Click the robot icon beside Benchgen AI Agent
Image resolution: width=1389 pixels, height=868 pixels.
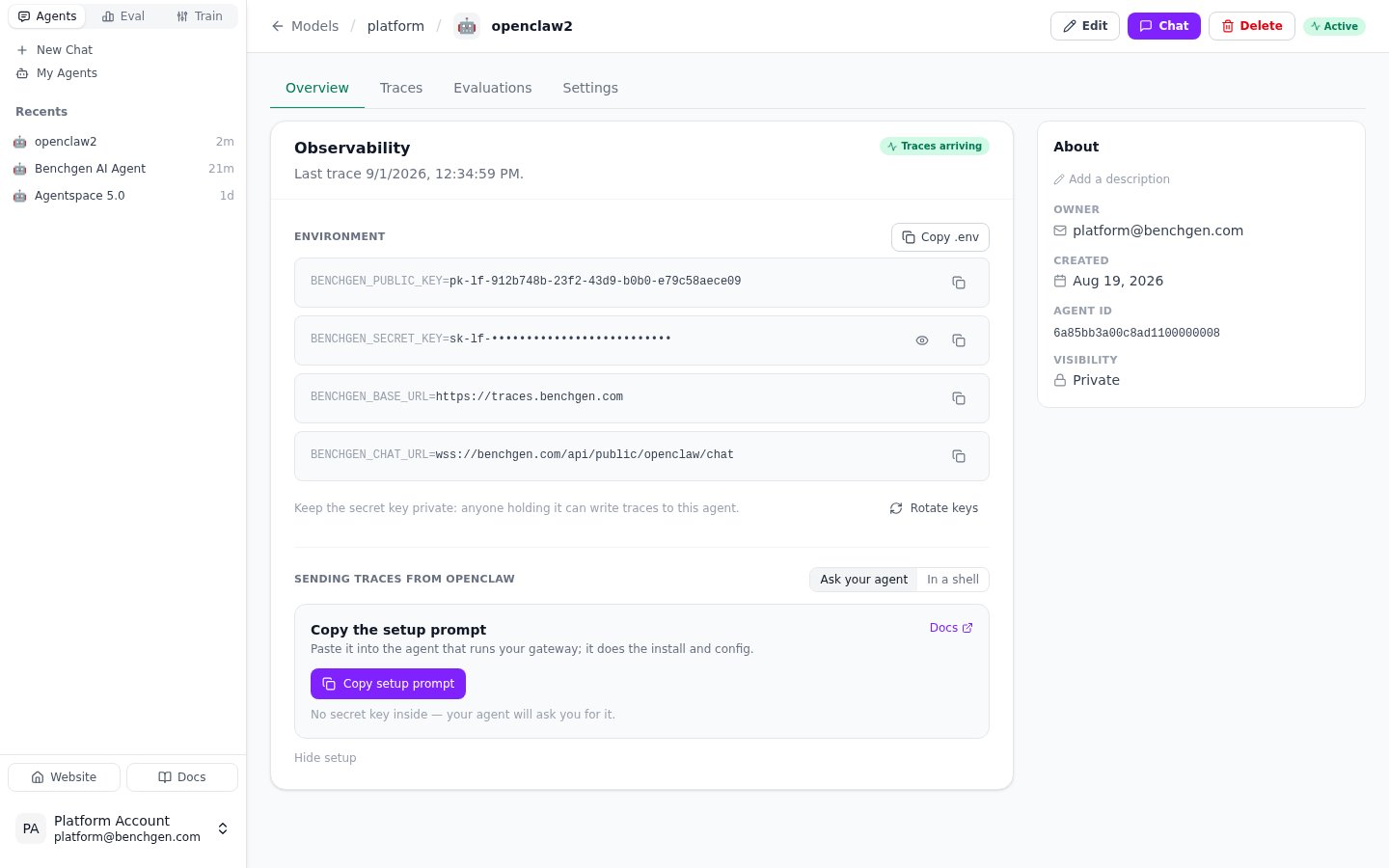tap(19, 169)
